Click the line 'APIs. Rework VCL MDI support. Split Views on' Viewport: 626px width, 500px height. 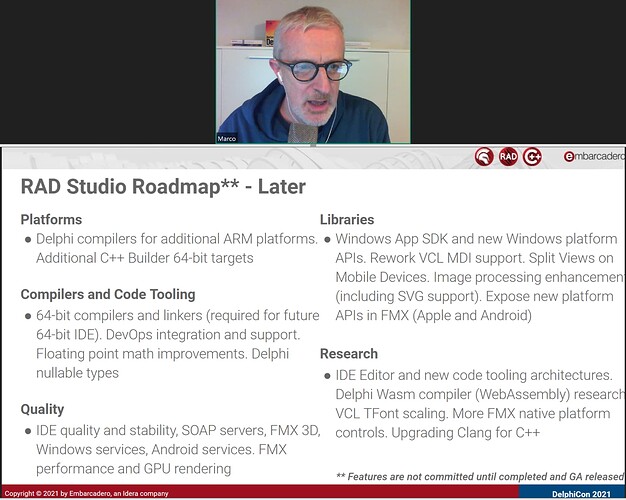pos(474,258)
